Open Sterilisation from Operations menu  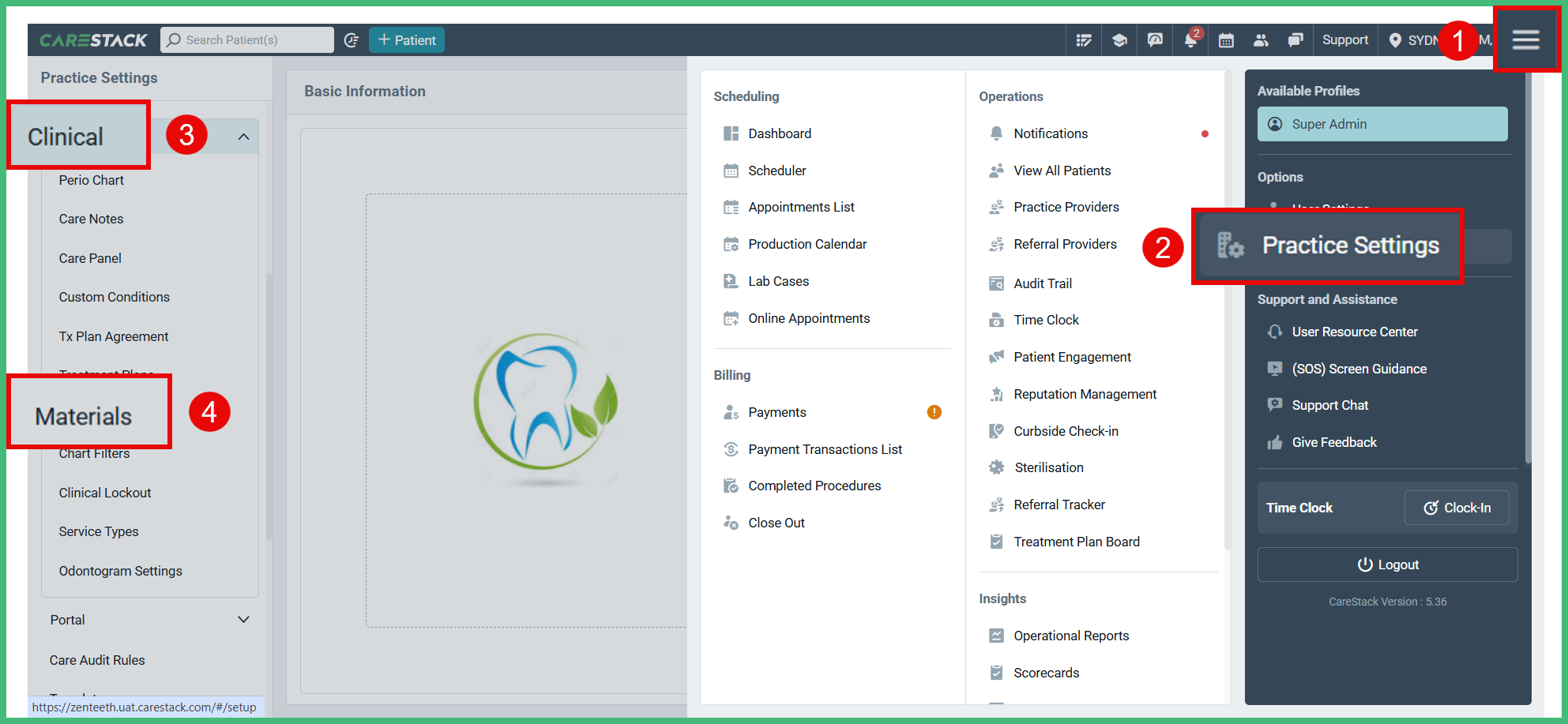pos(1048,467)
